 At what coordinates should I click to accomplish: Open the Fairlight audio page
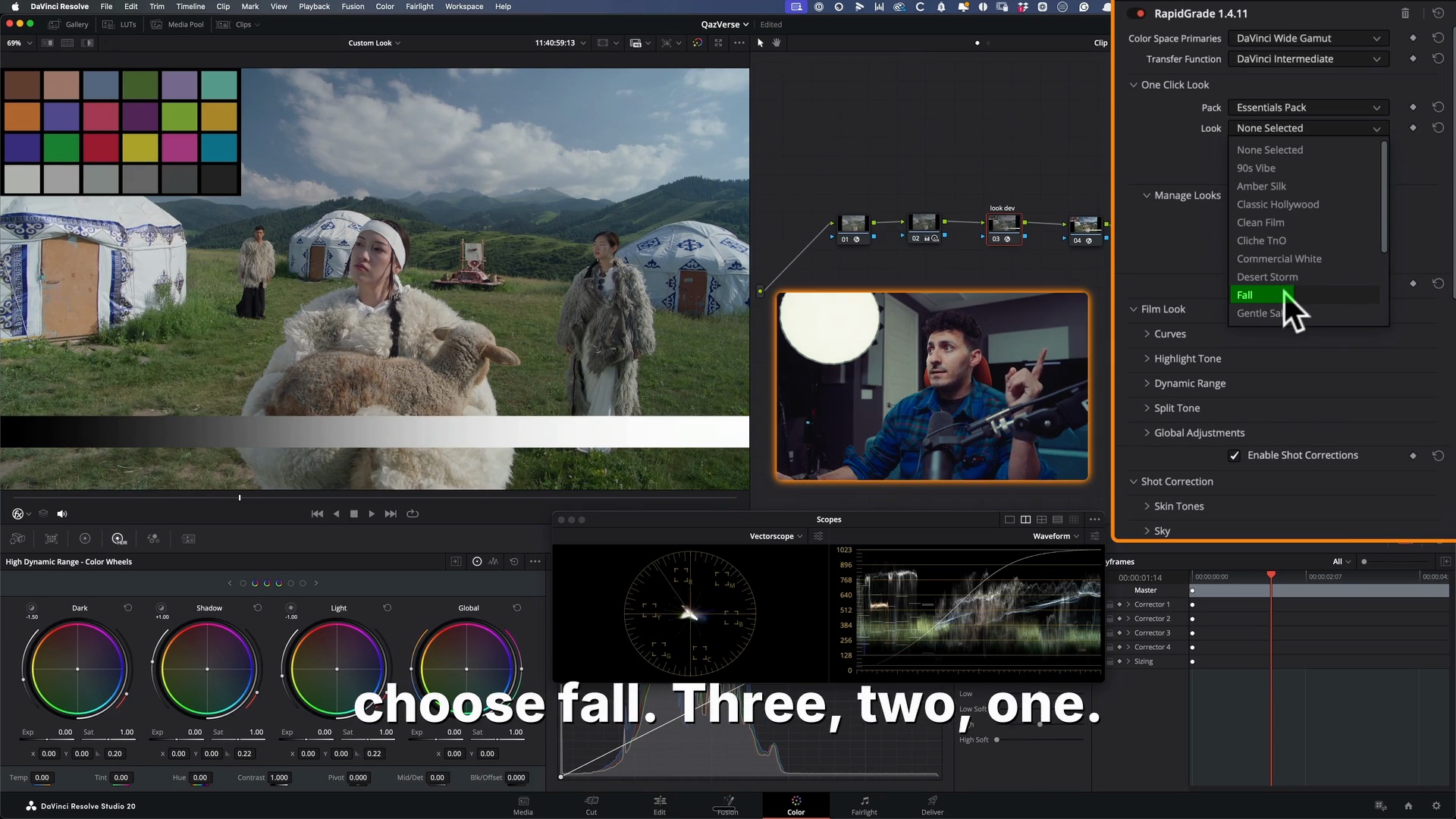(864, 805)
